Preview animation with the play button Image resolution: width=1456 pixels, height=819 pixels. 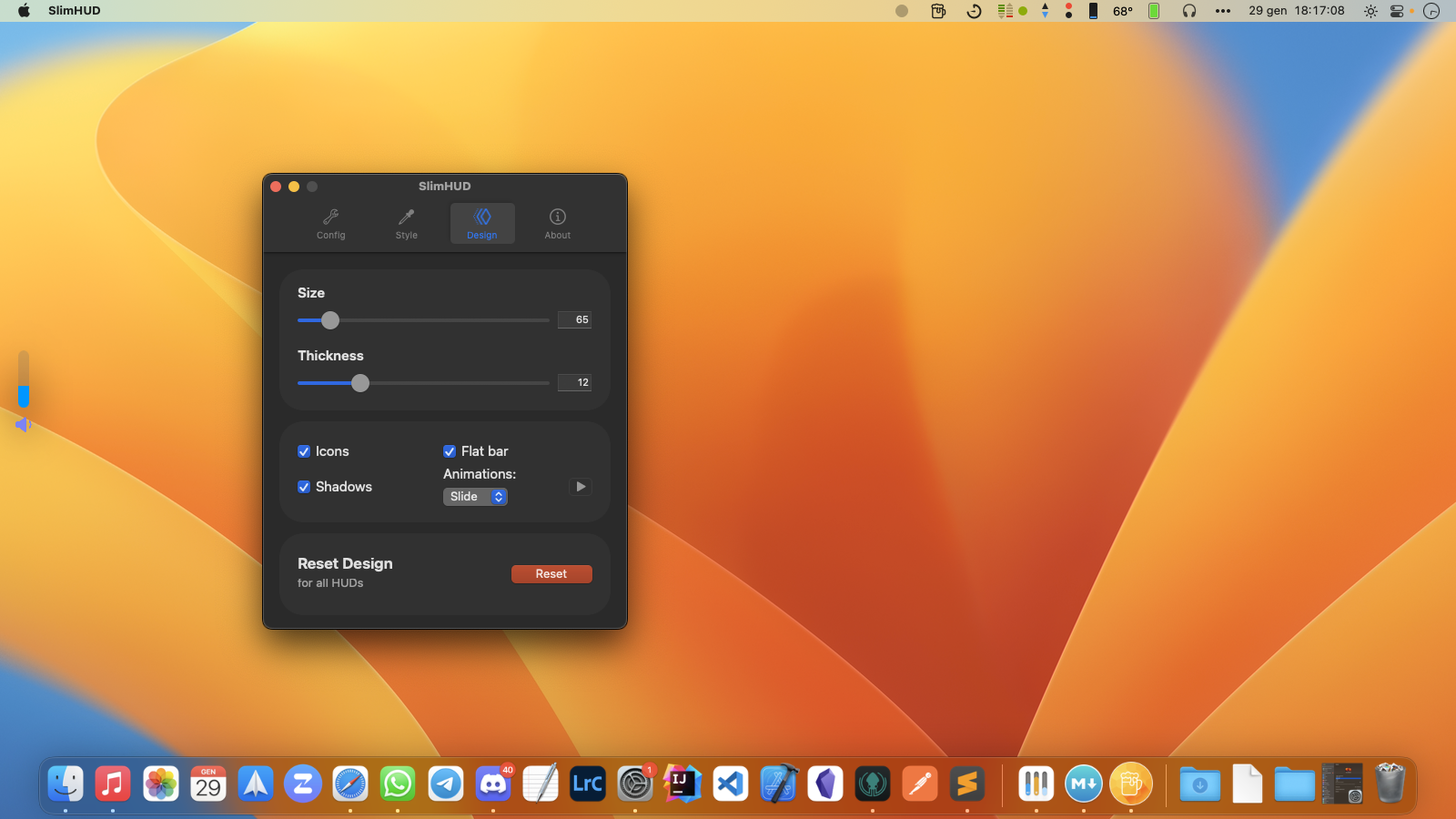click(581, 487)
